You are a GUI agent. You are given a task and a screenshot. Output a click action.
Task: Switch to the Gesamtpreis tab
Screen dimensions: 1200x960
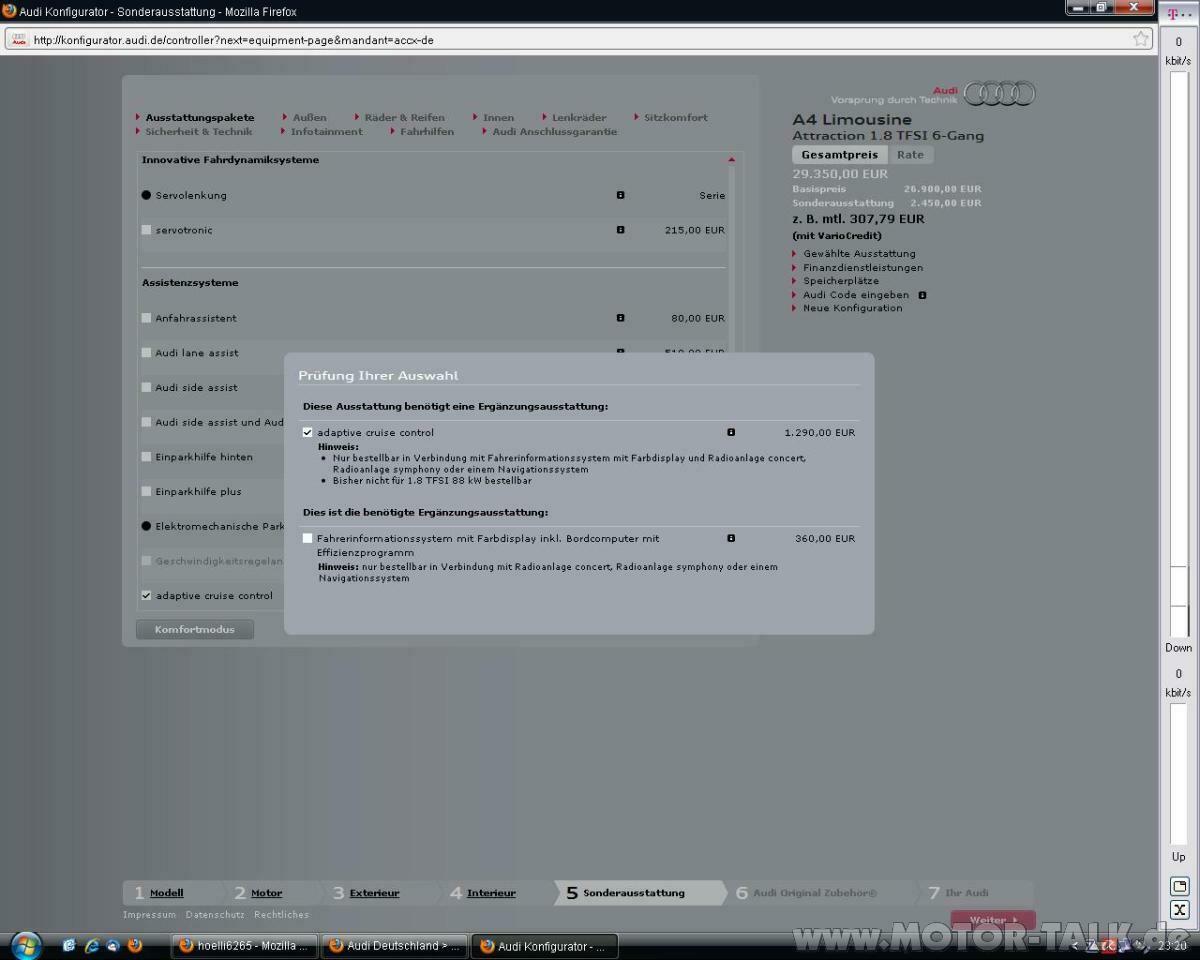pos(839,155)
